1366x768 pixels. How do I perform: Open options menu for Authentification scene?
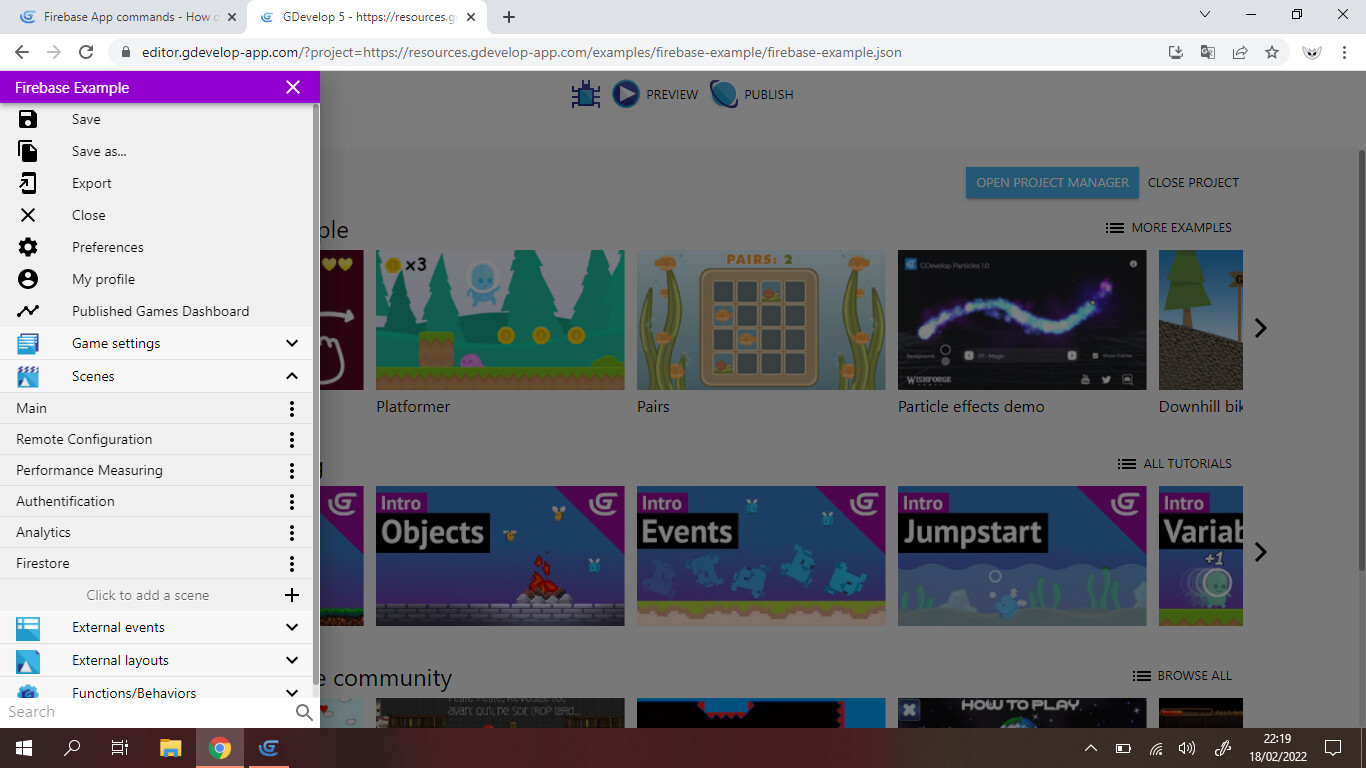coord(292,501)
